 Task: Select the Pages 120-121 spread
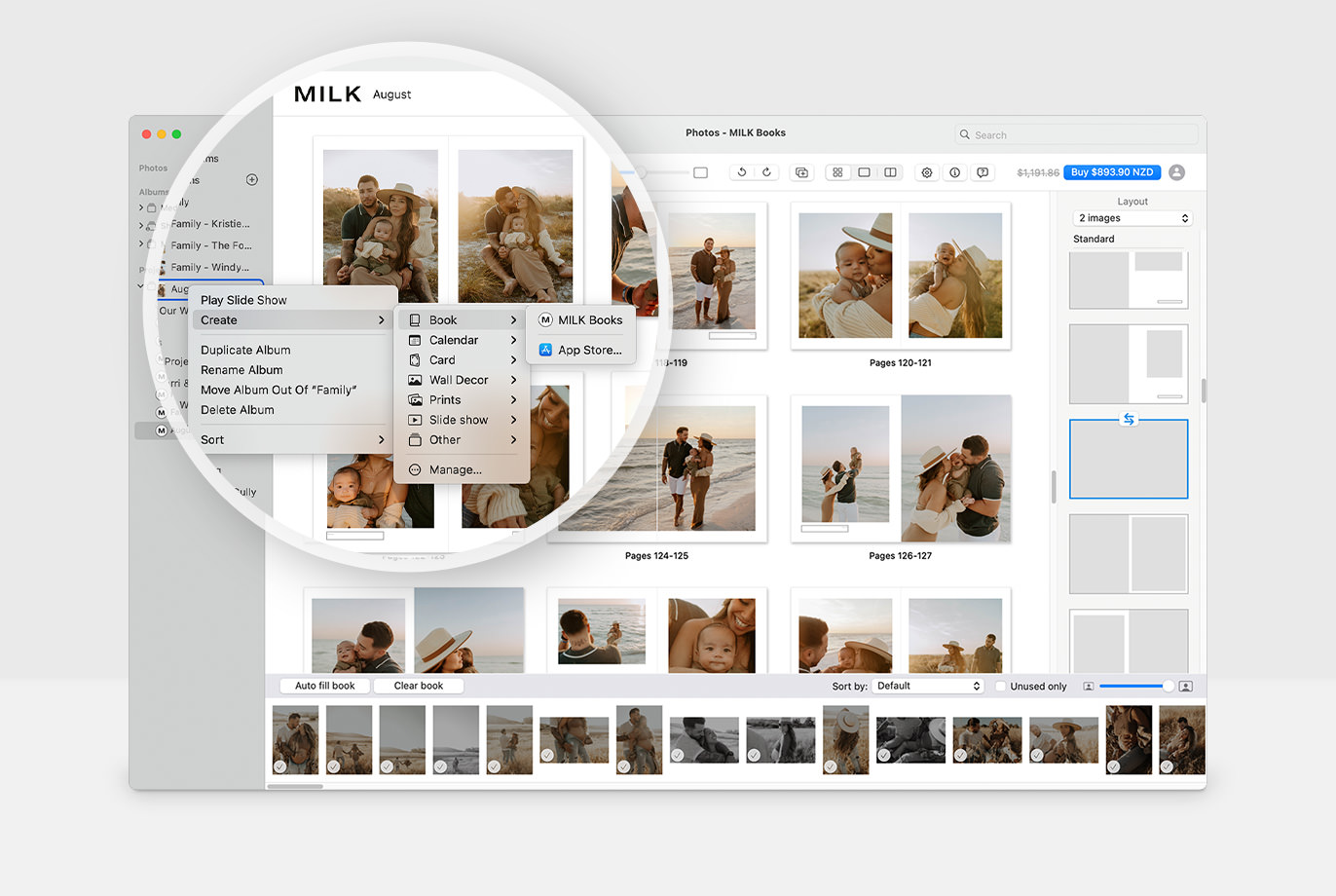[901, 275]
